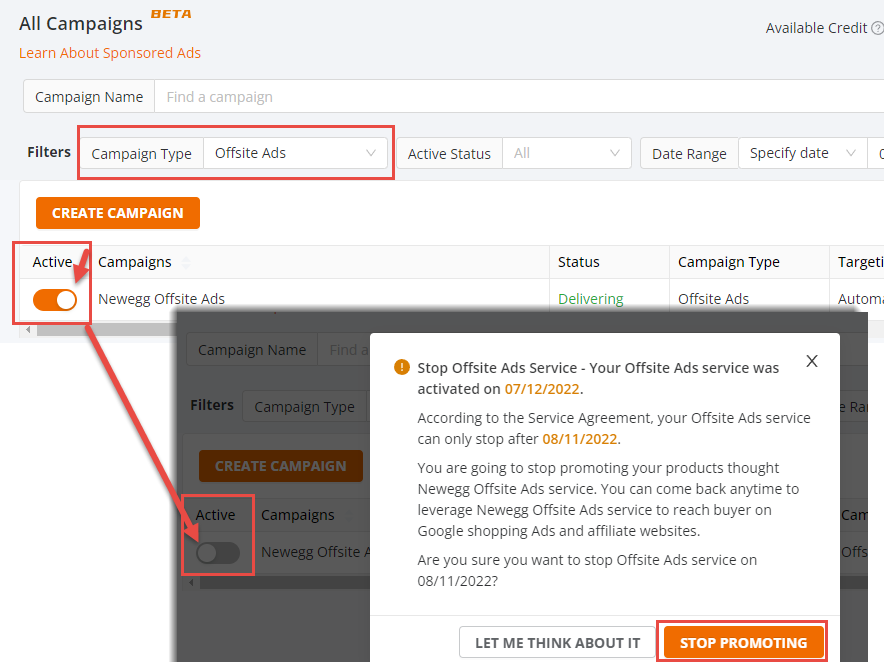
Task: Click the sort icon beside Campaigns header
Action: point(185,262)
